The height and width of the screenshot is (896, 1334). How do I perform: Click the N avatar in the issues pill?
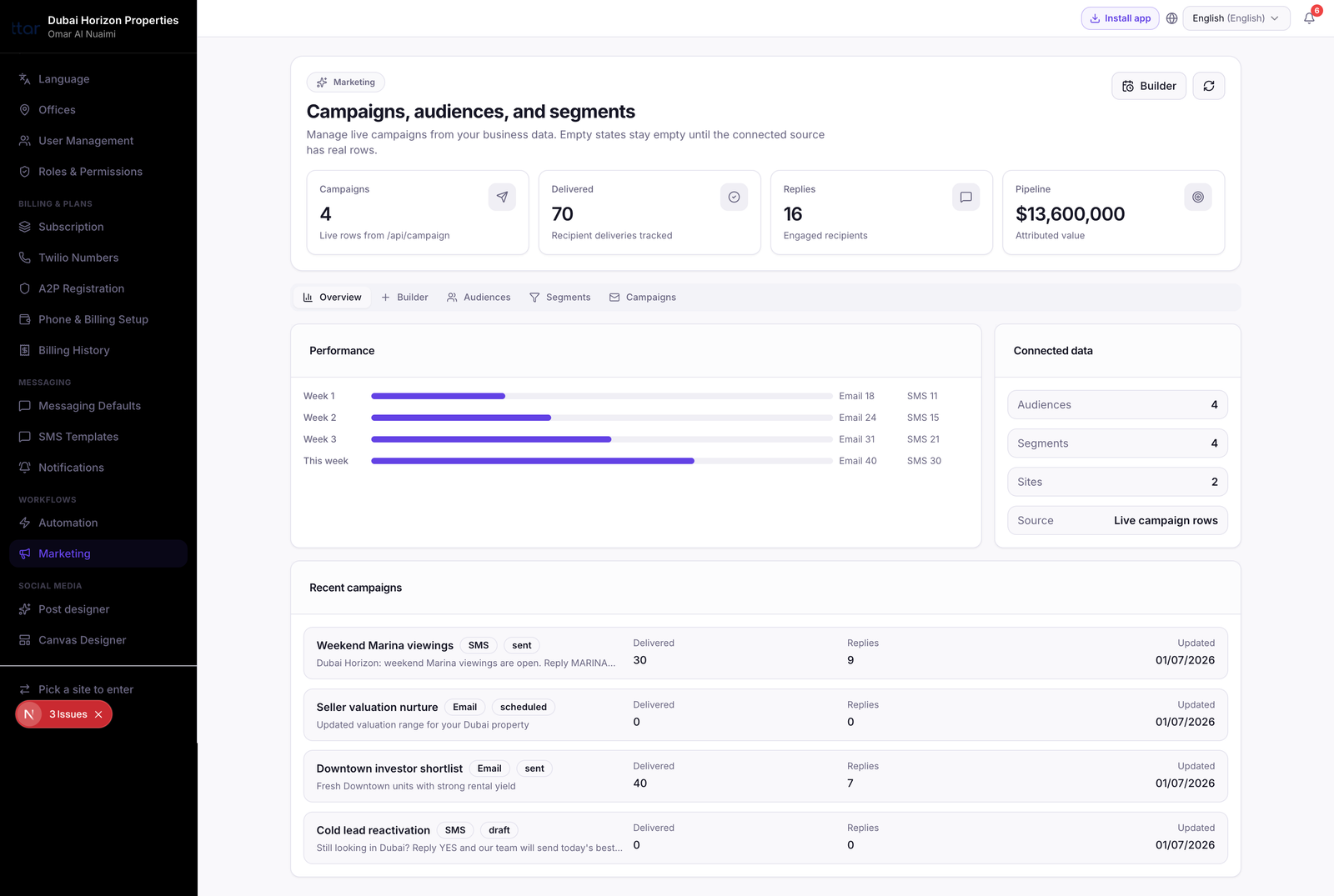tap(29, 714)
